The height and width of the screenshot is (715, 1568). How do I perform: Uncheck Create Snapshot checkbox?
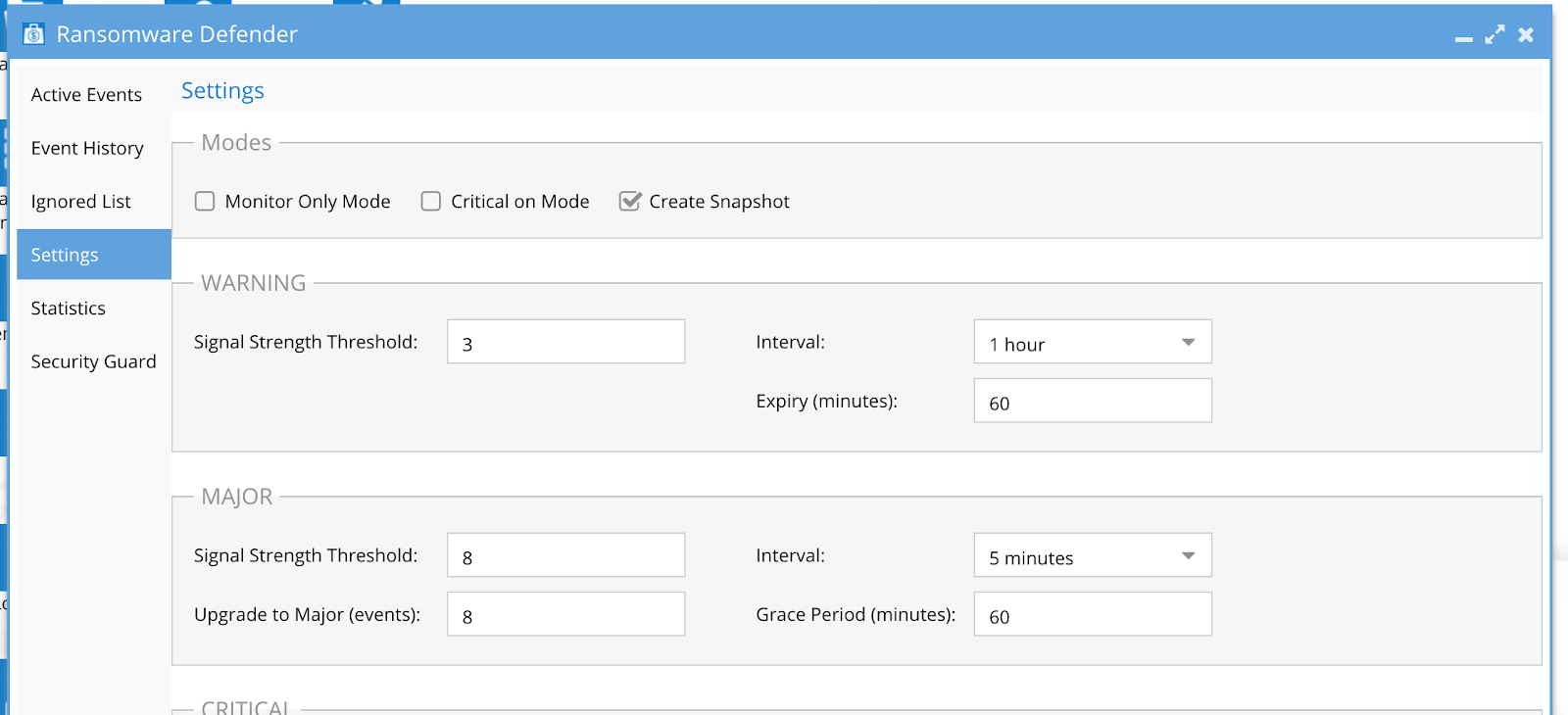coord(630,201)
